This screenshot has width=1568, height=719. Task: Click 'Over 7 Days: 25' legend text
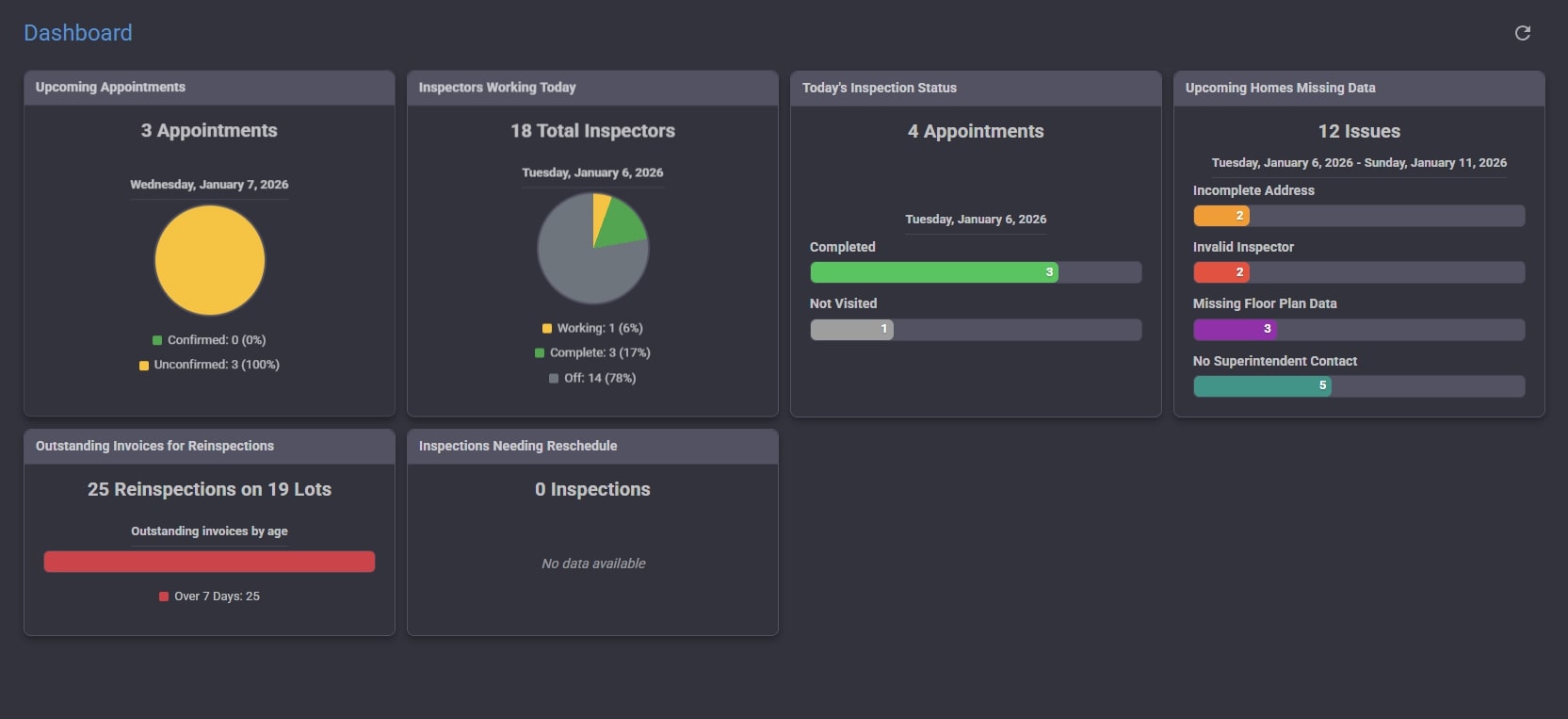point(217,596)
